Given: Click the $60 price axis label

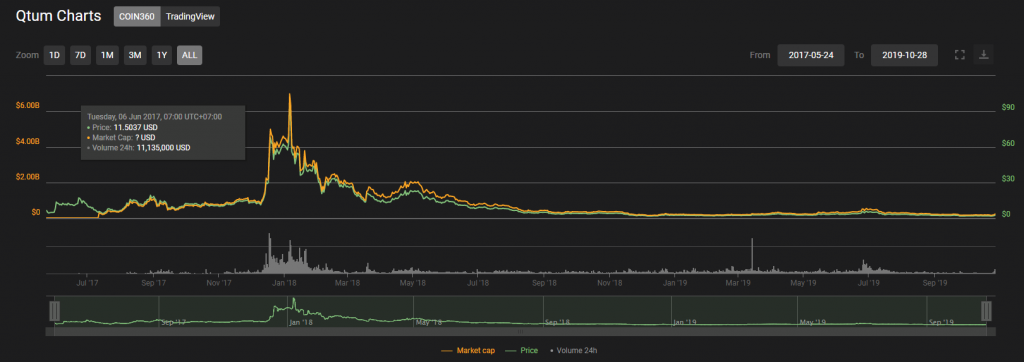Looking at the screenshot, I should coord(1008,142).
